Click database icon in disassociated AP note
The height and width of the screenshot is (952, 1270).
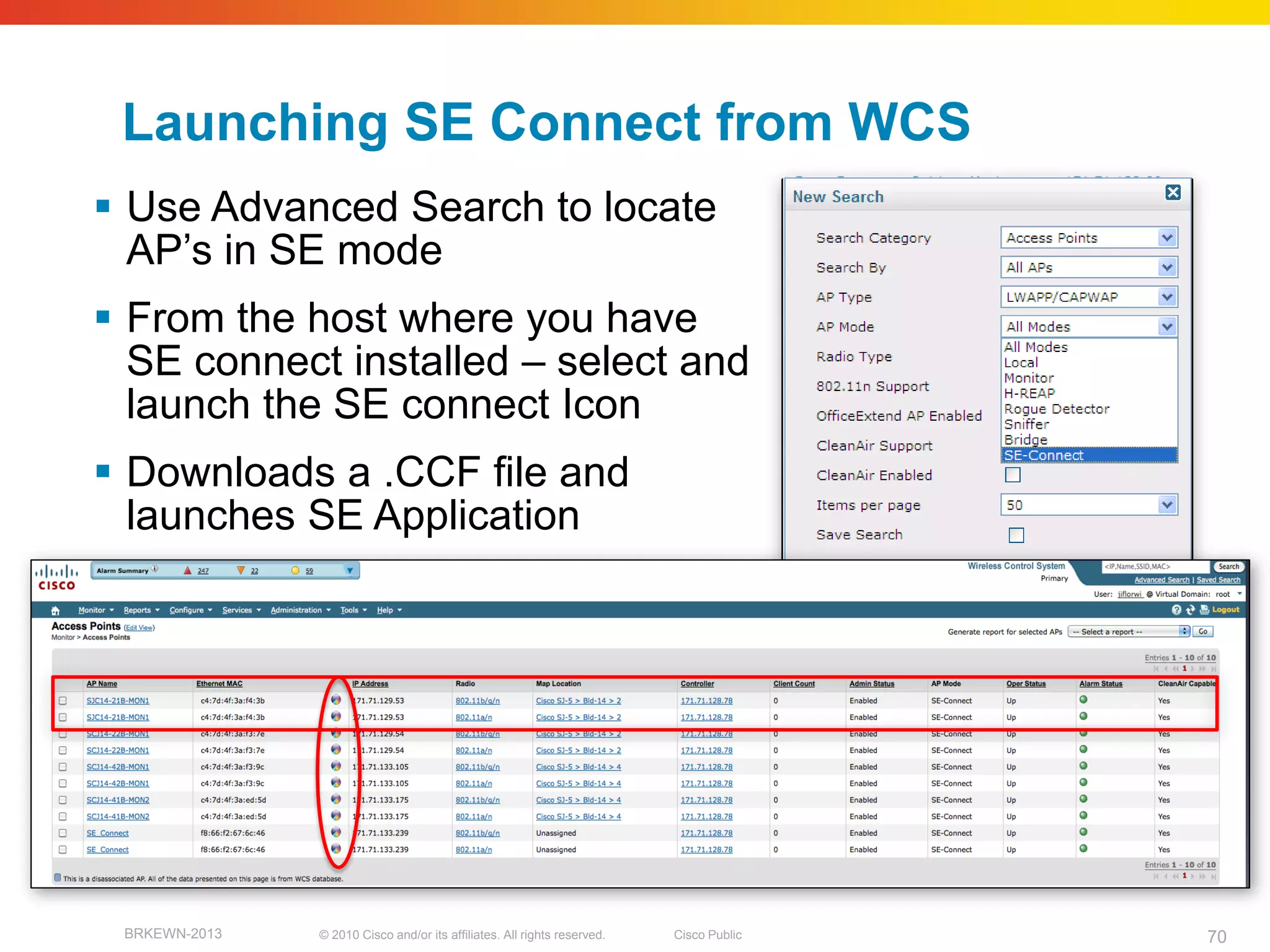58,878
